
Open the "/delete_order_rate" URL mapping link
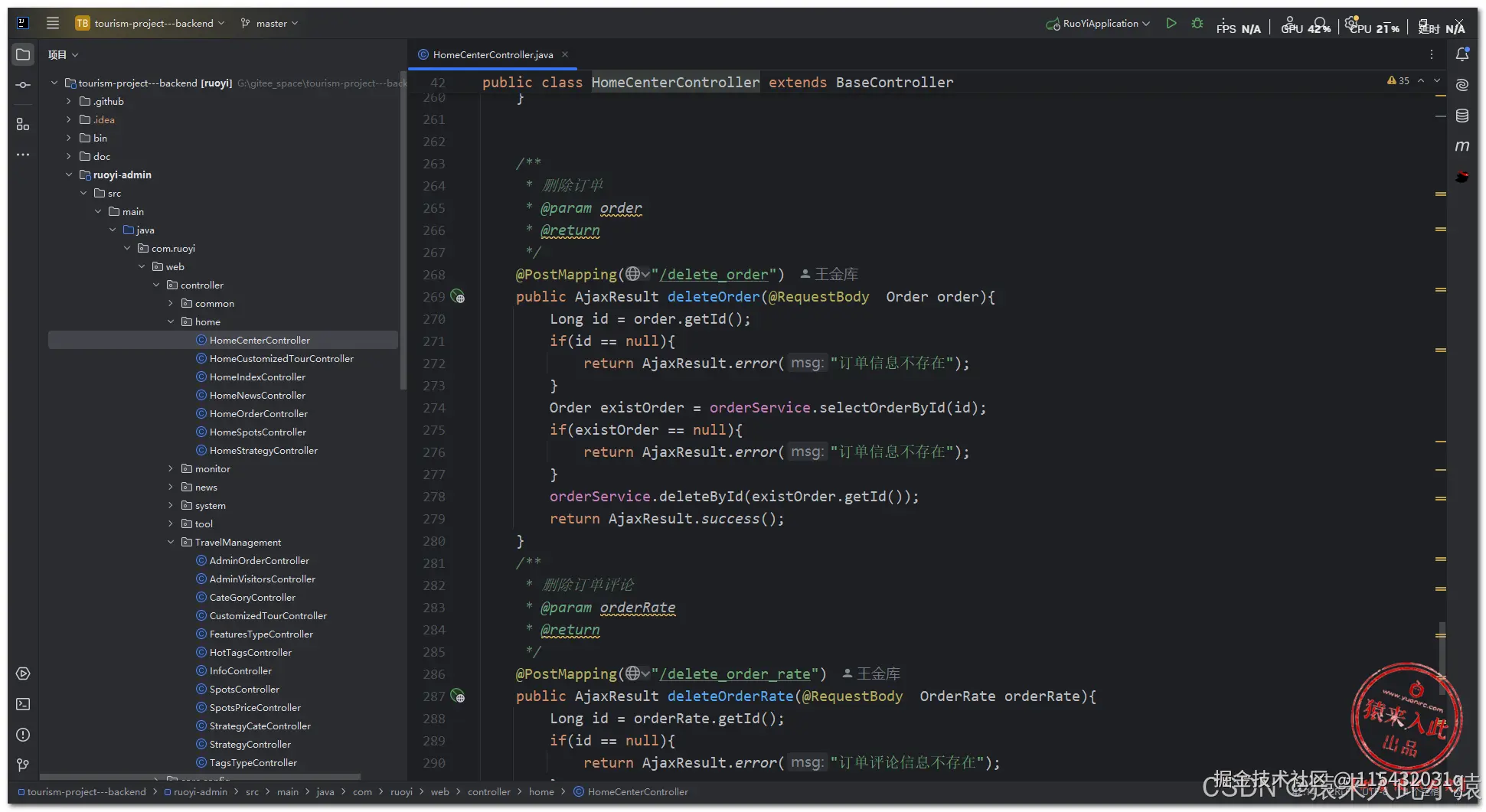click(734, 673)
